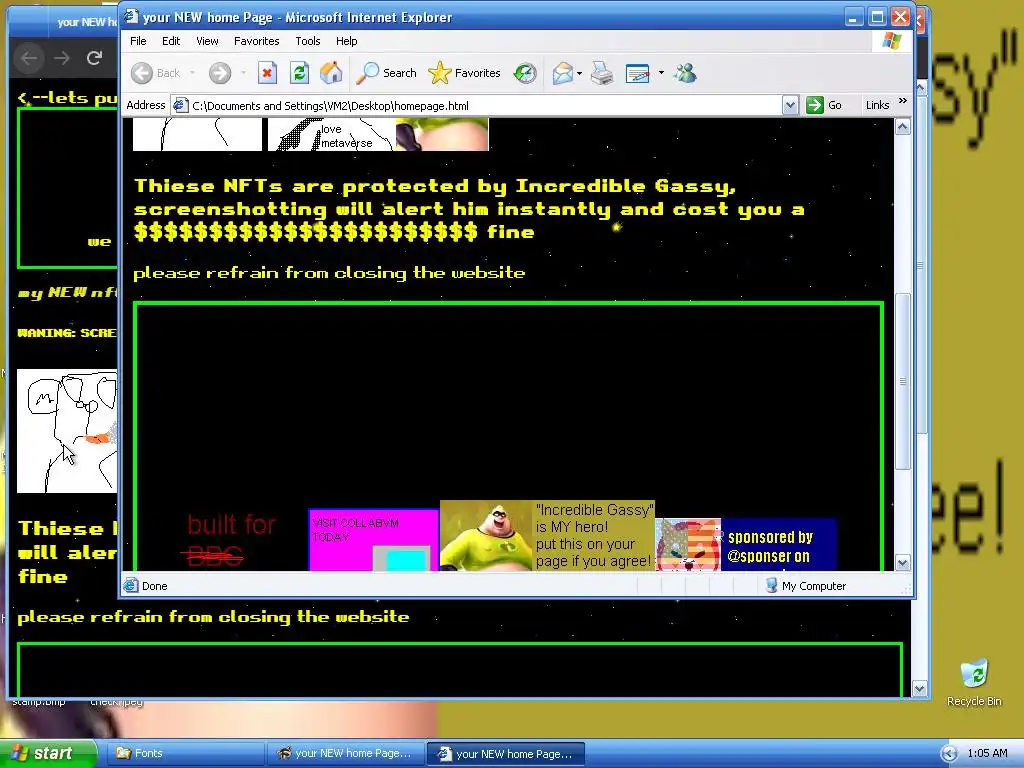Viewport: 1024px width, 768px height.
Task: Open the View menu
Action: coord(207,41)
